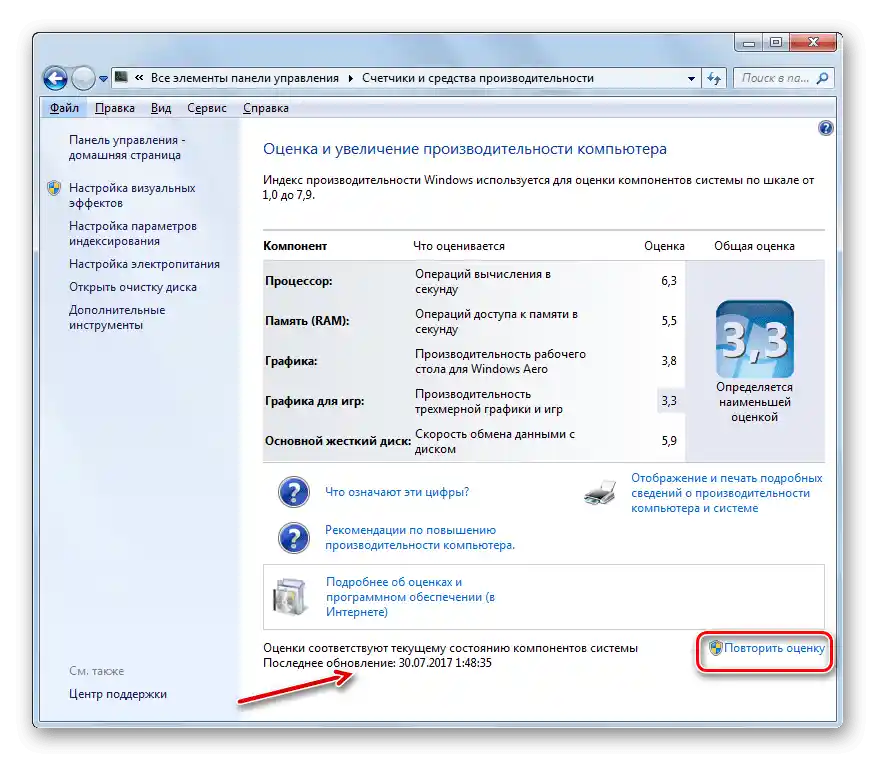This screenshot has width=876, height=761.
Task: Click shield icon on 'Повторить оценку'
Action: click(x=716, y=648)
